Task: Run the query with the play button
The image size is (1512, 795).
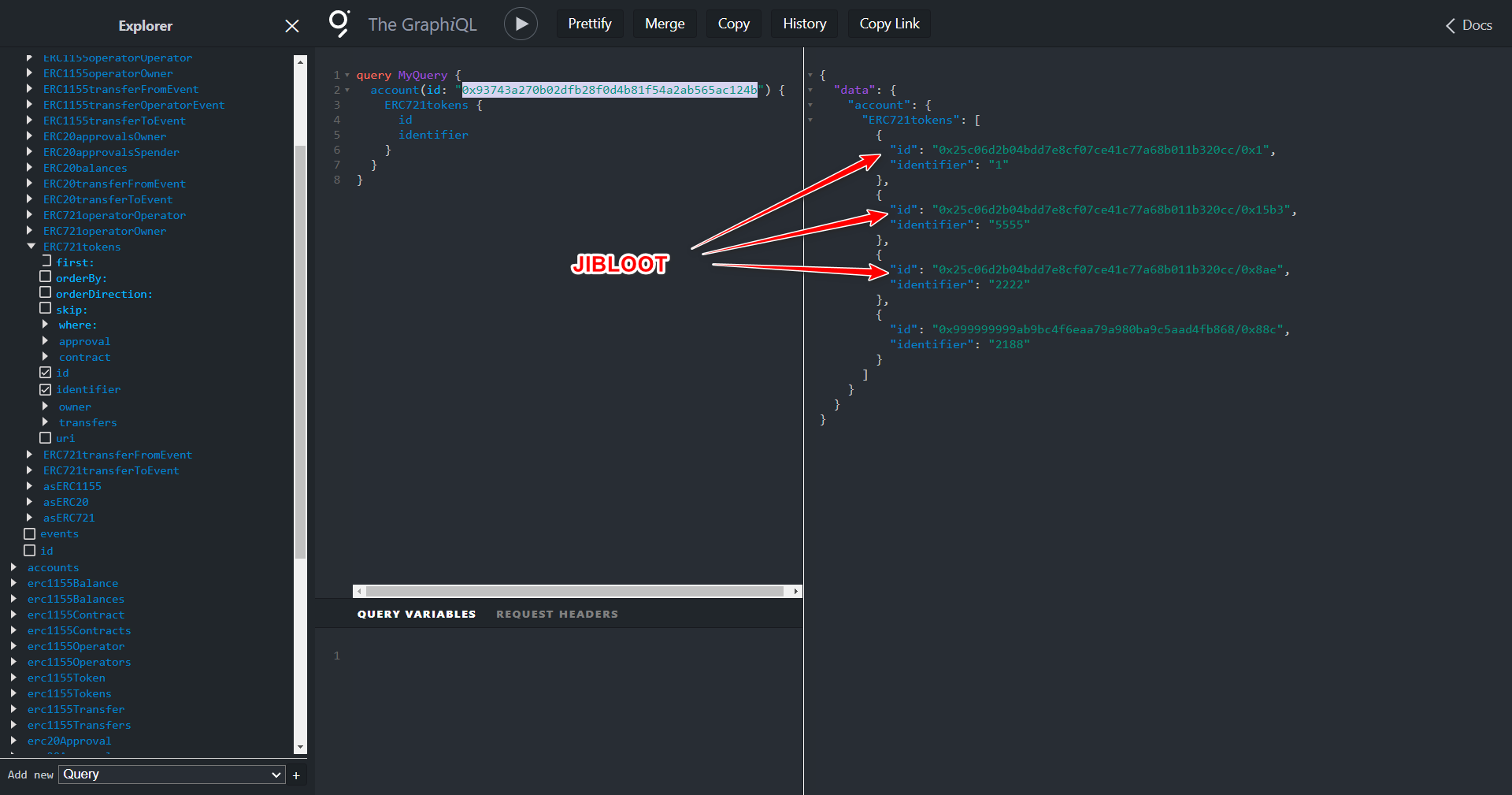Action: (521, 24)
